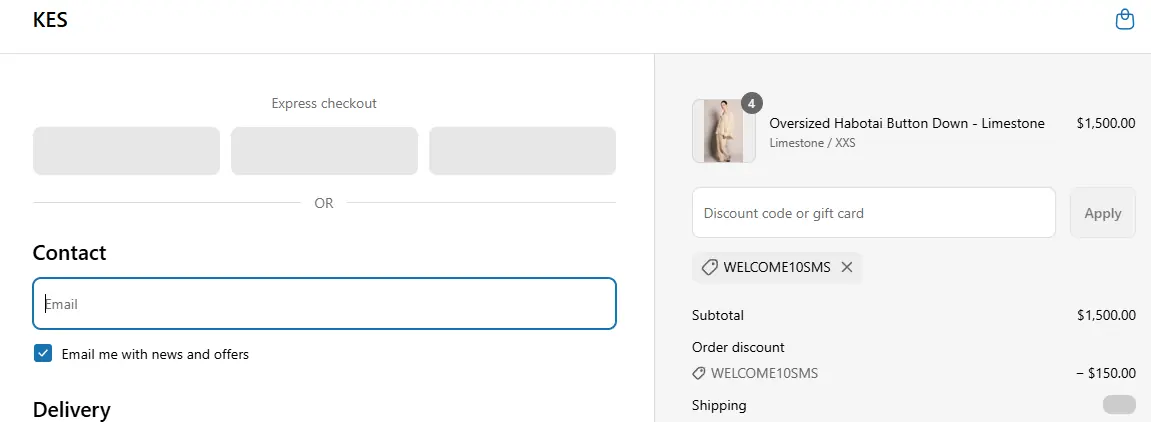Click the quantity badge showing 4
Screen dimensions: 1151x422
752,102
